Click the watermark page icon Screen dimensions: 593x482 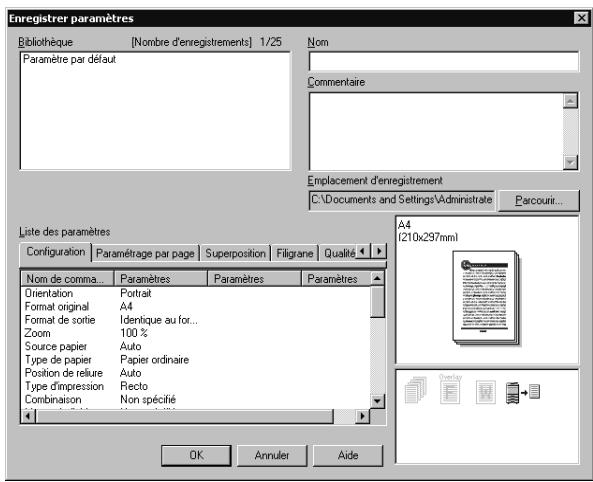[486, 392]
